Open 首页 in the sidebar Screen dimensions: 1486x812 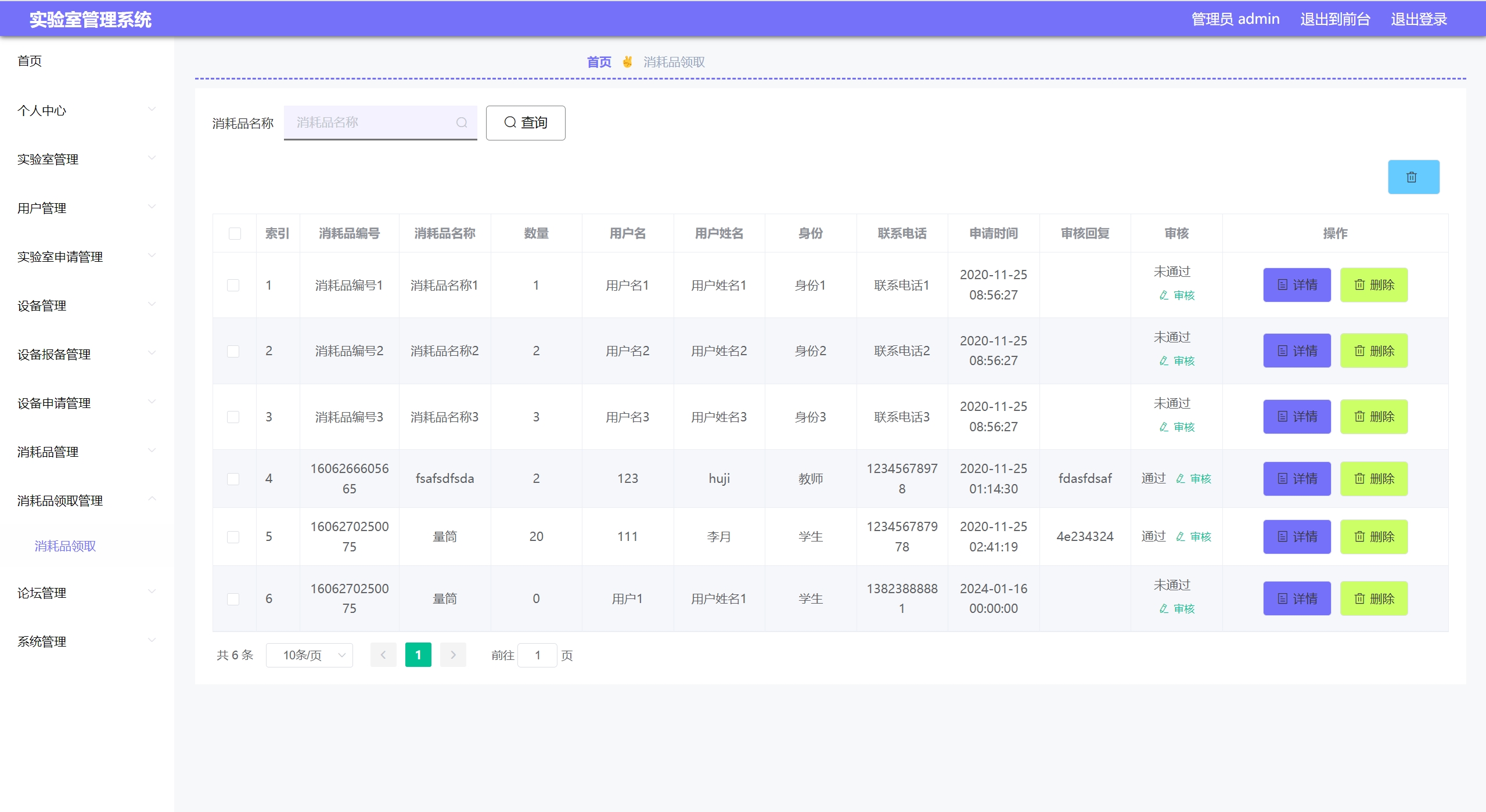point(30,61)
